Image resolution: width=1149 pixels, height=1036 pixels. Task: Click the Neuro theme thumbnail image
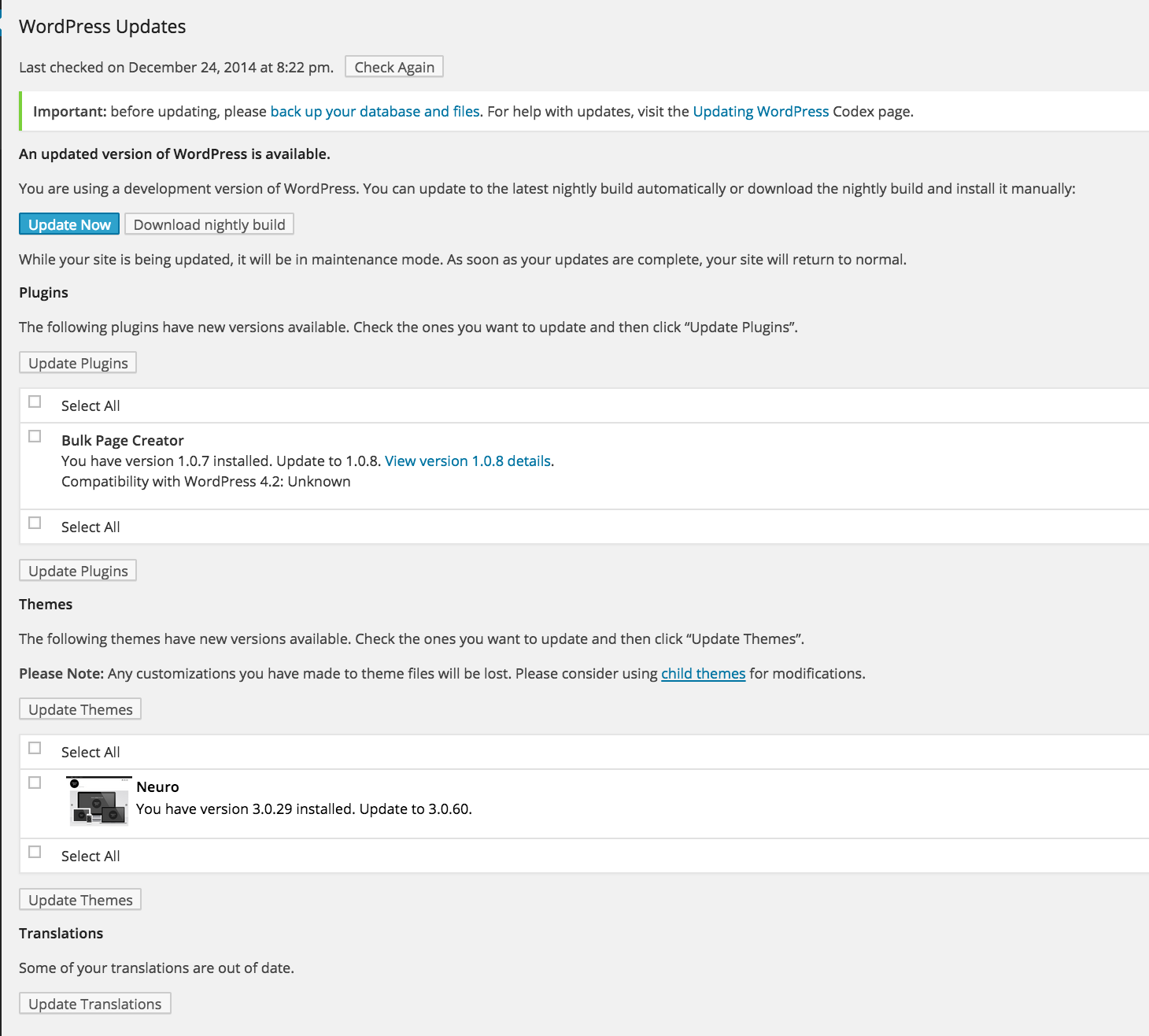tap(99, 801)
